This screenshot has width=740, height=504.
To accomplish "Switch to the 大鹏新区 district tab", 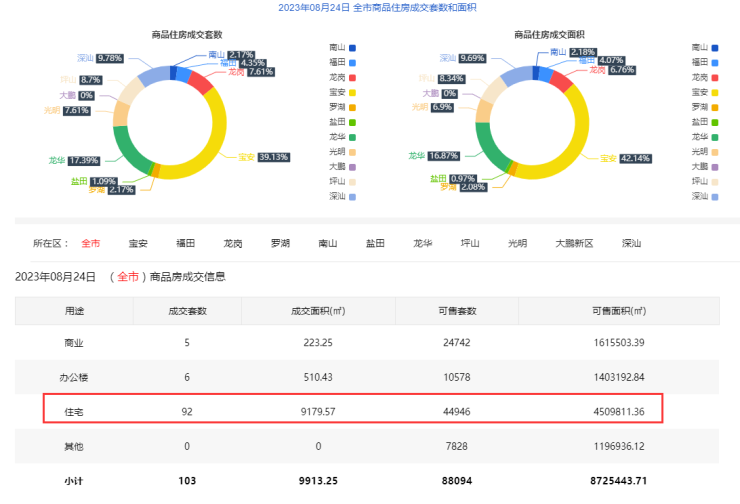I will click(x=575, y=243).
